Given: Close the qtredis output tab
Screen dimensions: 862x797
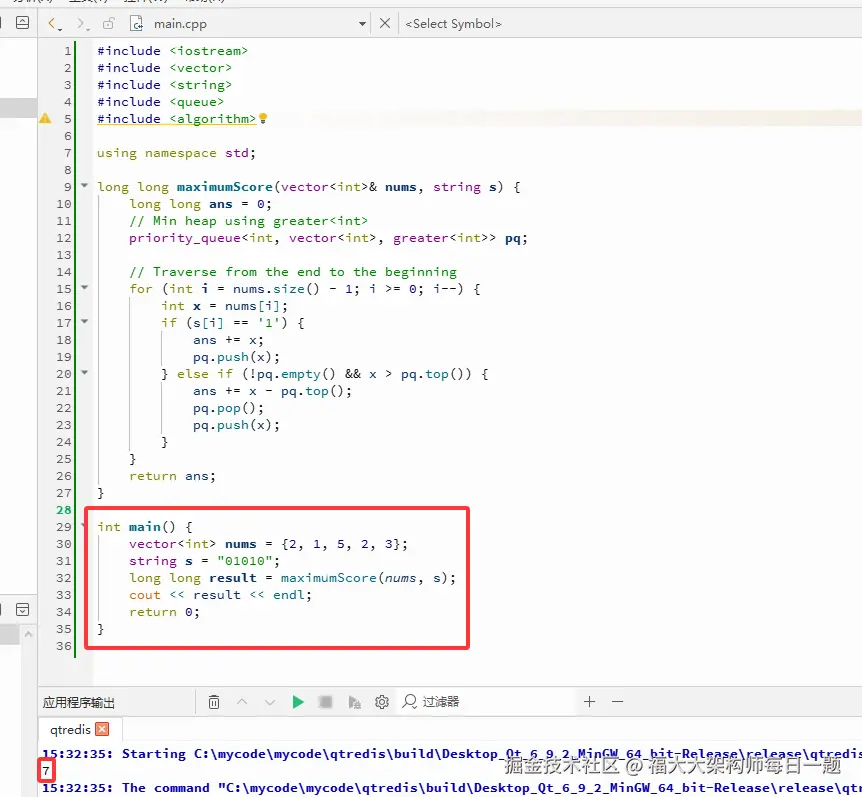Looking at the screenshot, I should (x=102, y=729).
